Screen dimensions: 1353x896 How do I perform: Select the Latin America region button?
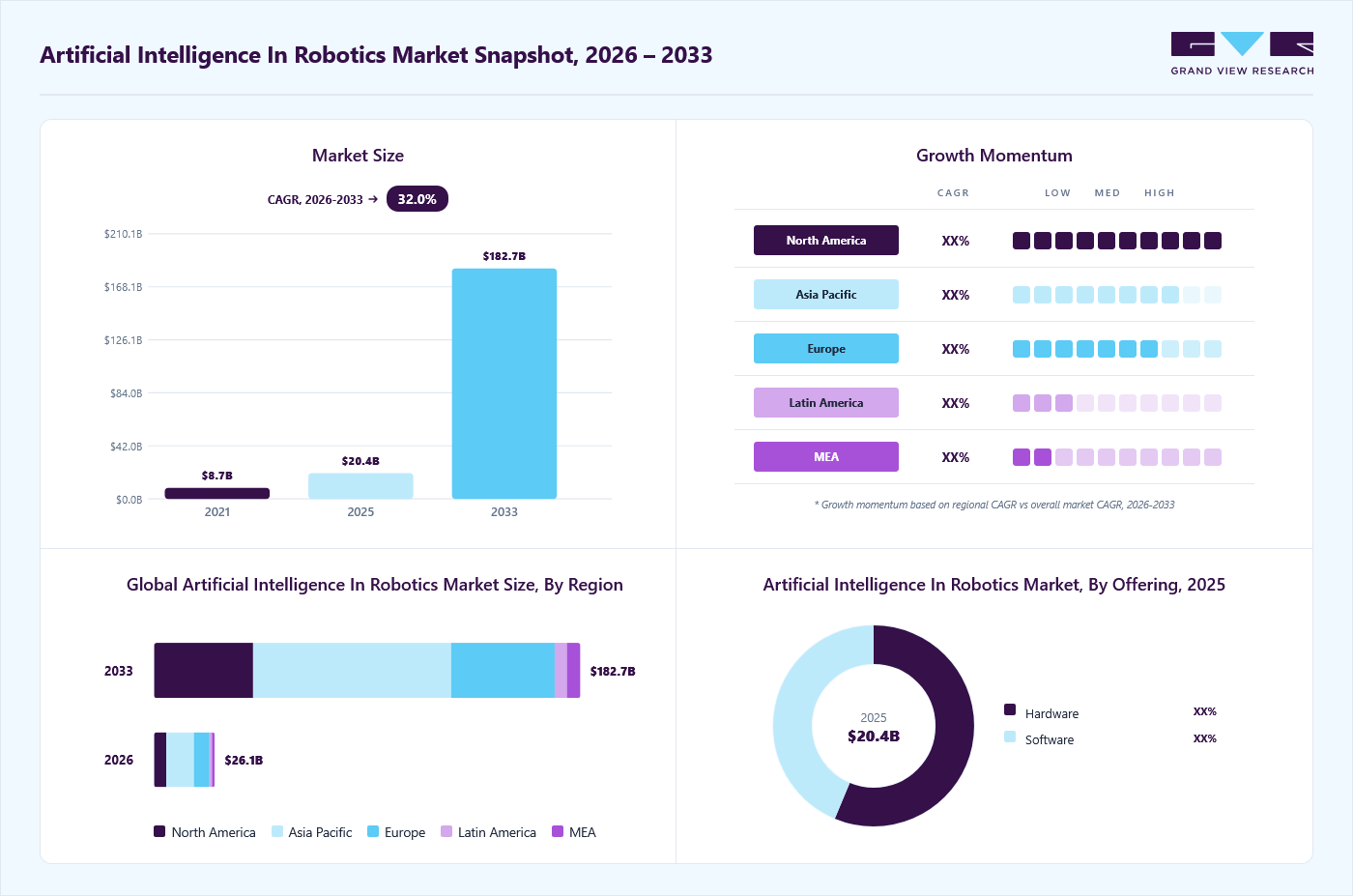[826, 403]
